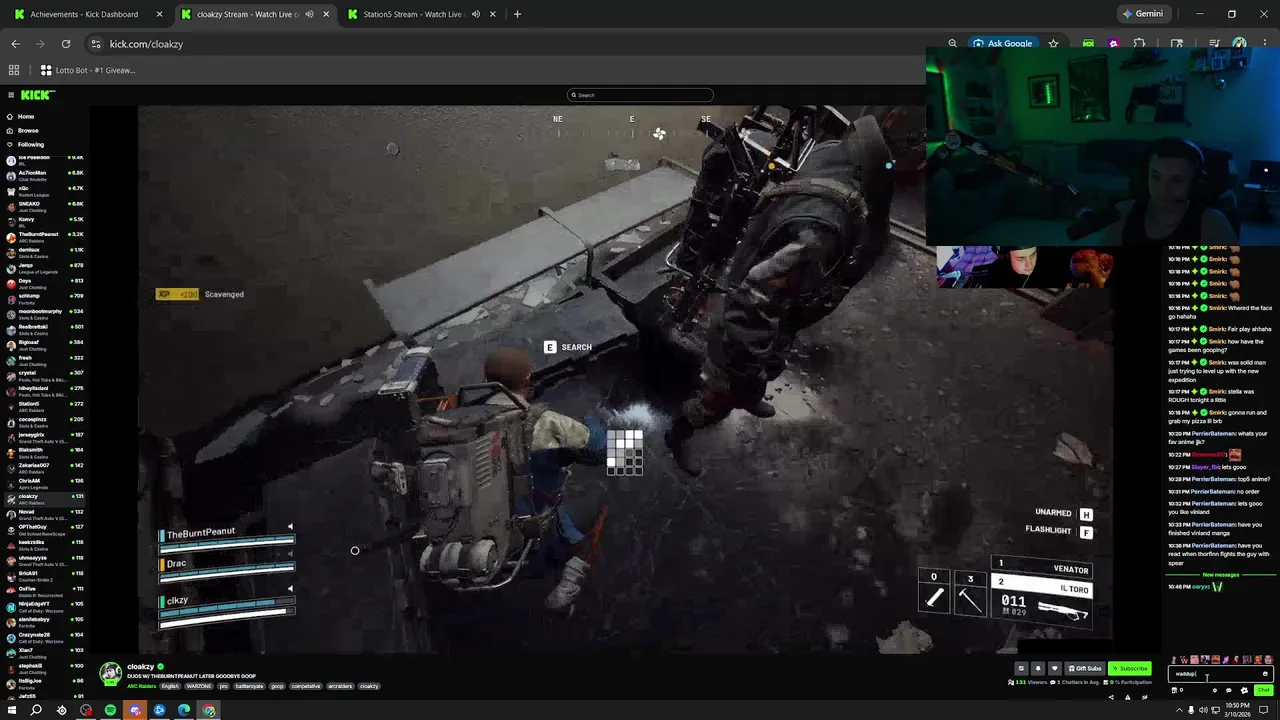Click the Gift Subs button
The height and width of the screenshot is (720, 1280).
[x=1085, y=668]
